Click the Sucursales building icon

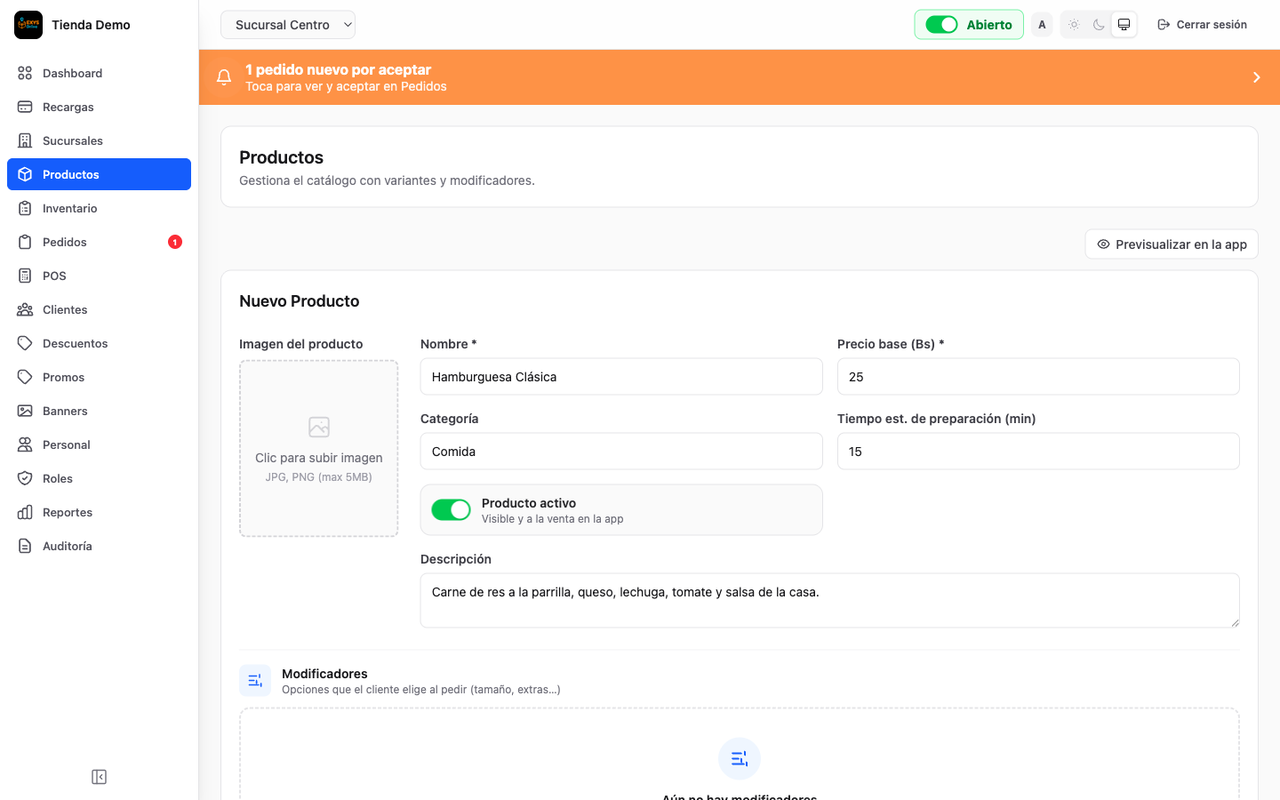(25, 141)
